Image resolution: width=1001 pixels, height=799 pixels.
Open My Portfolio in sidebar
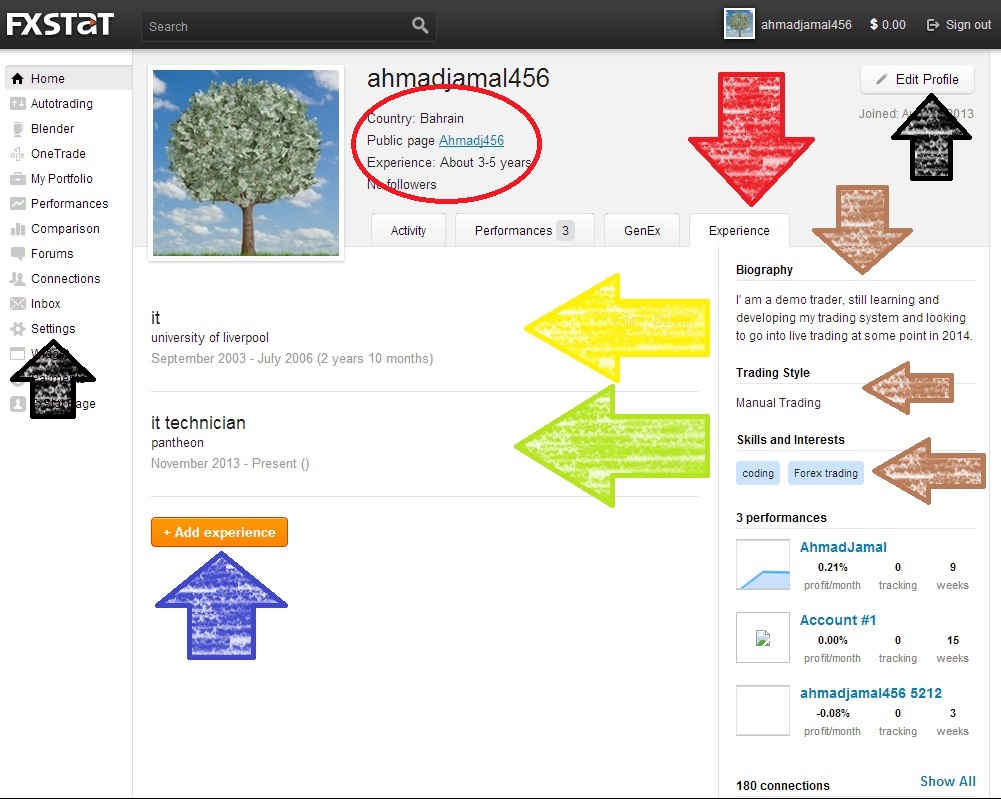tap(61, 179)
